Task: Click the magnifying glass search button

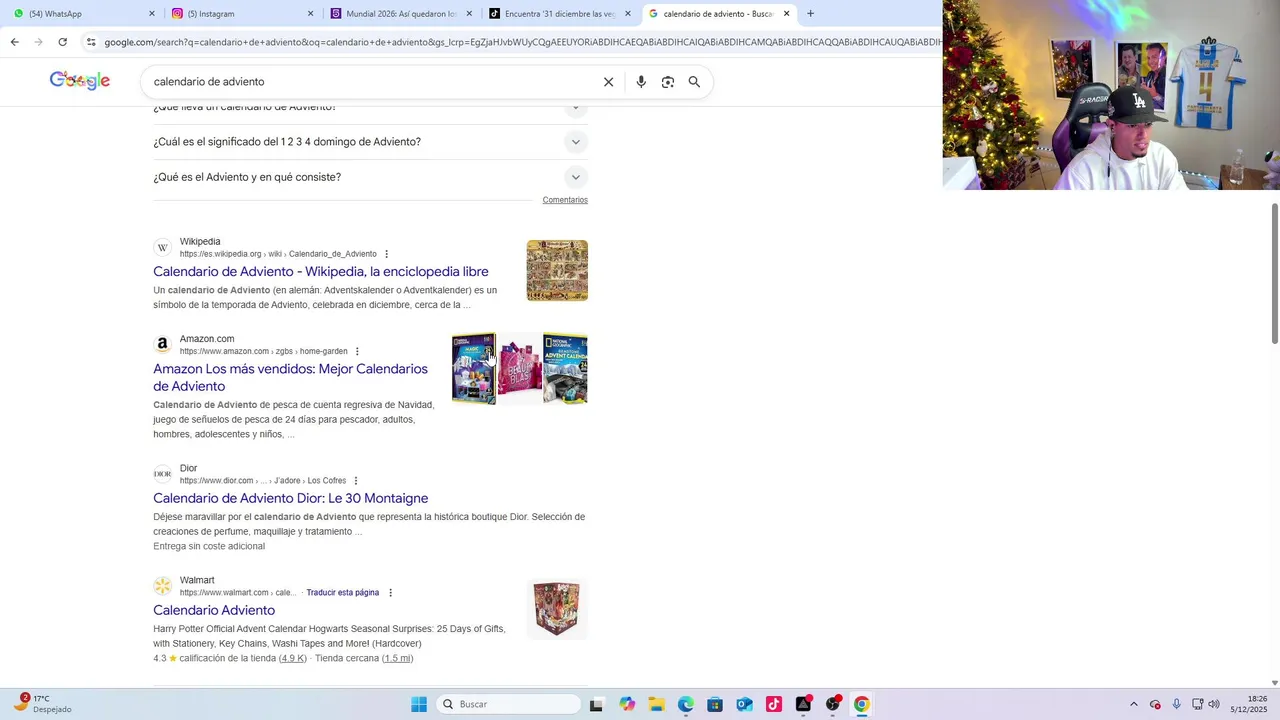Action: [x=694, y=82]
